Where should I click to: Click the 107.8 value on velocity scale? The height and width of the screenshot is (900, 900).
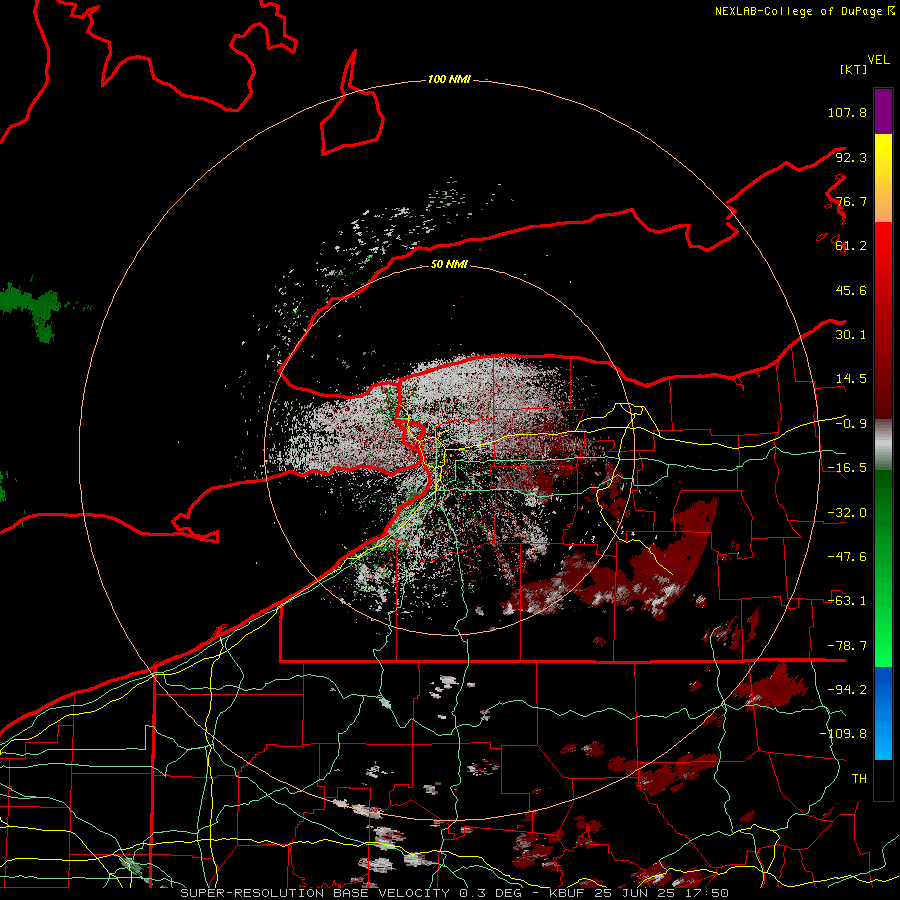click(x=847, y=112)
